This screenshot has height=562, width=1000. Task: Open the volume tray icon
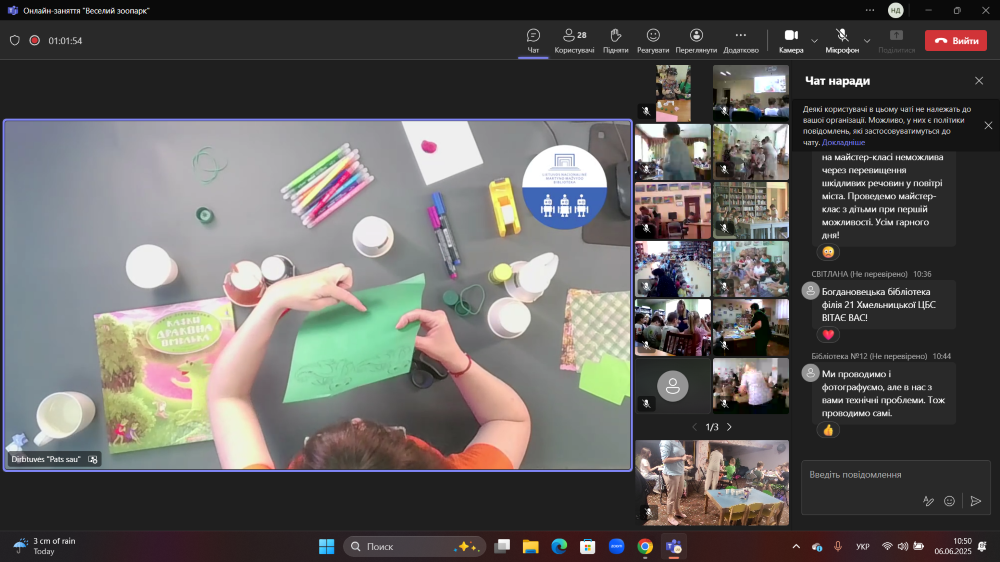(x=902, y=546)
